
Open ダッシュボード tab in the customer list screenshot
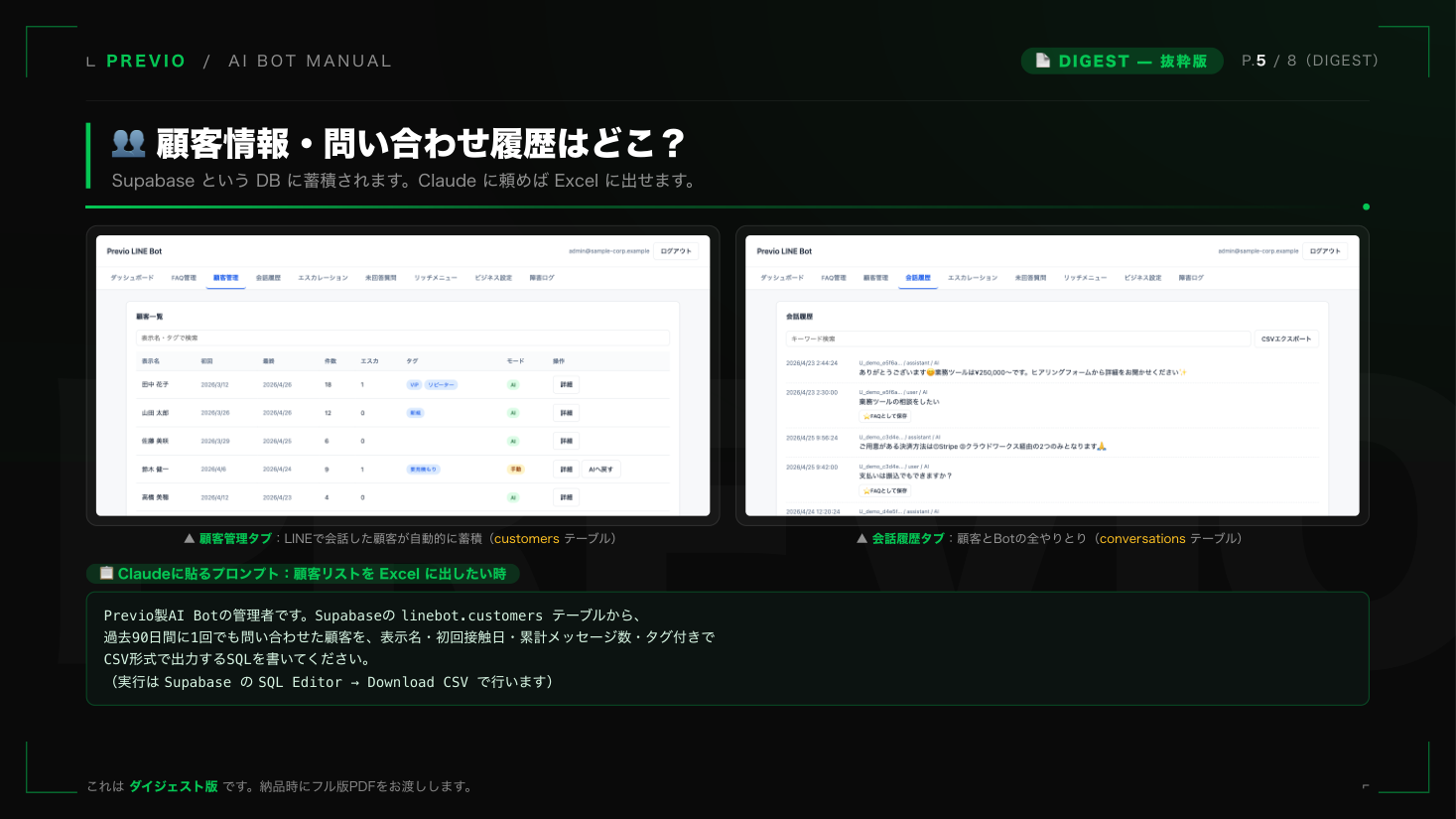pyautogui.click(x=132, y=278)
